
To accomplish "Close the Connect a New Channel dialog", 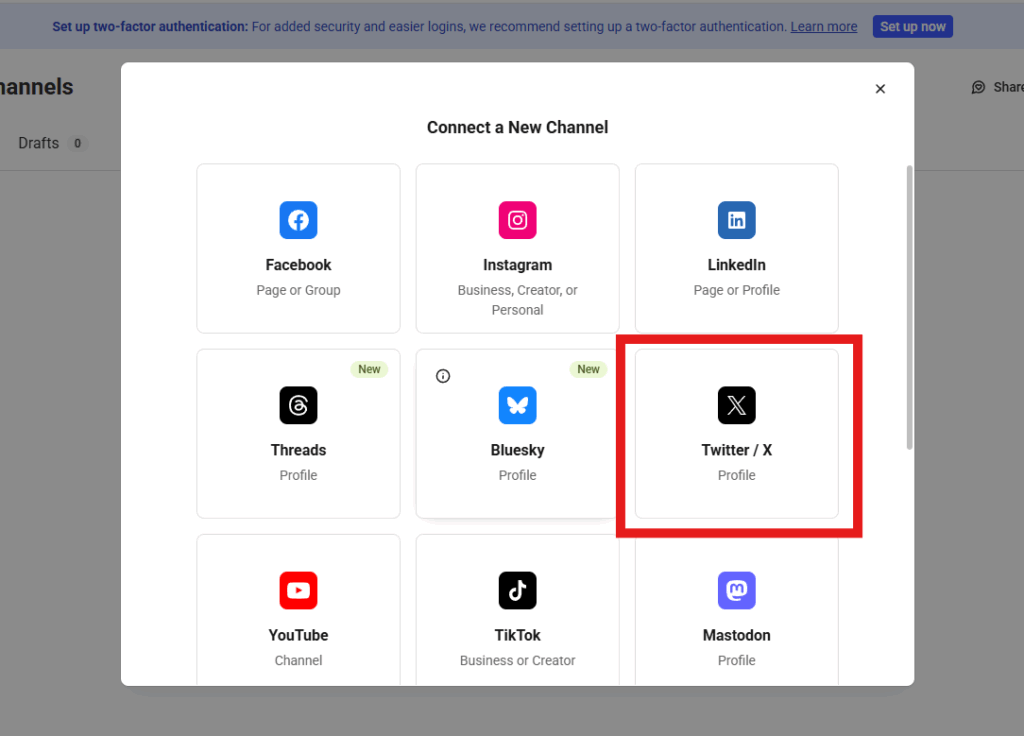I will click(x=880, y=89).
